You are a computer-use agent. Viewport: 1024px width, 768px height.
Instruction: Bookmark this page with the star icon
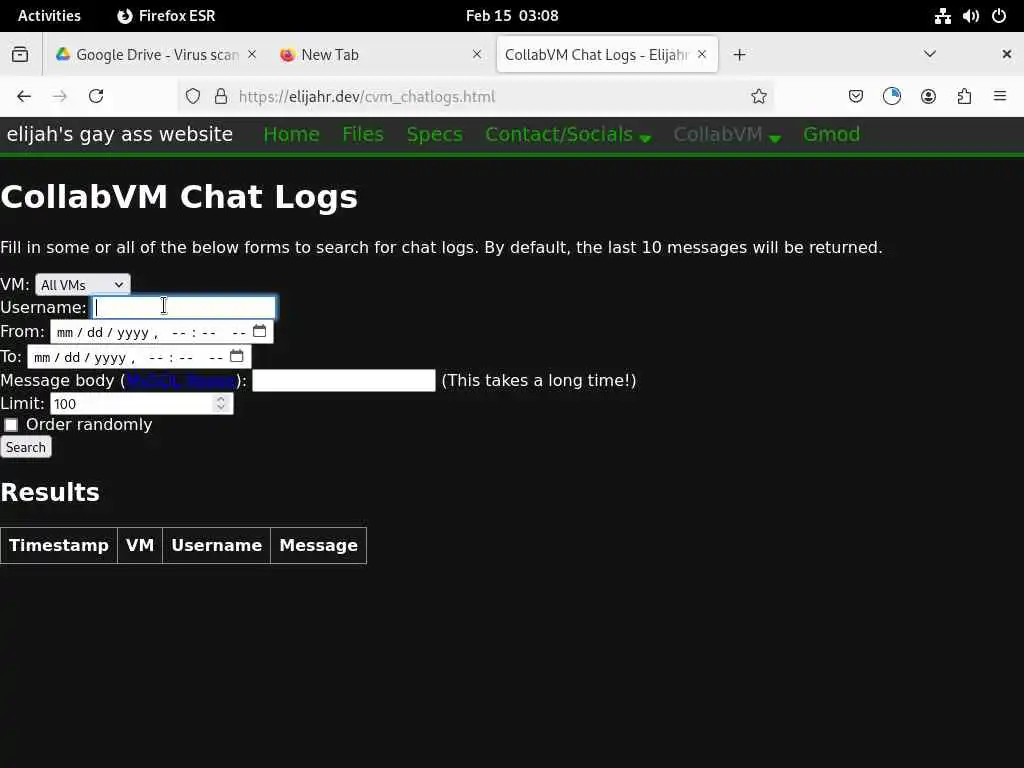point(758,97)
